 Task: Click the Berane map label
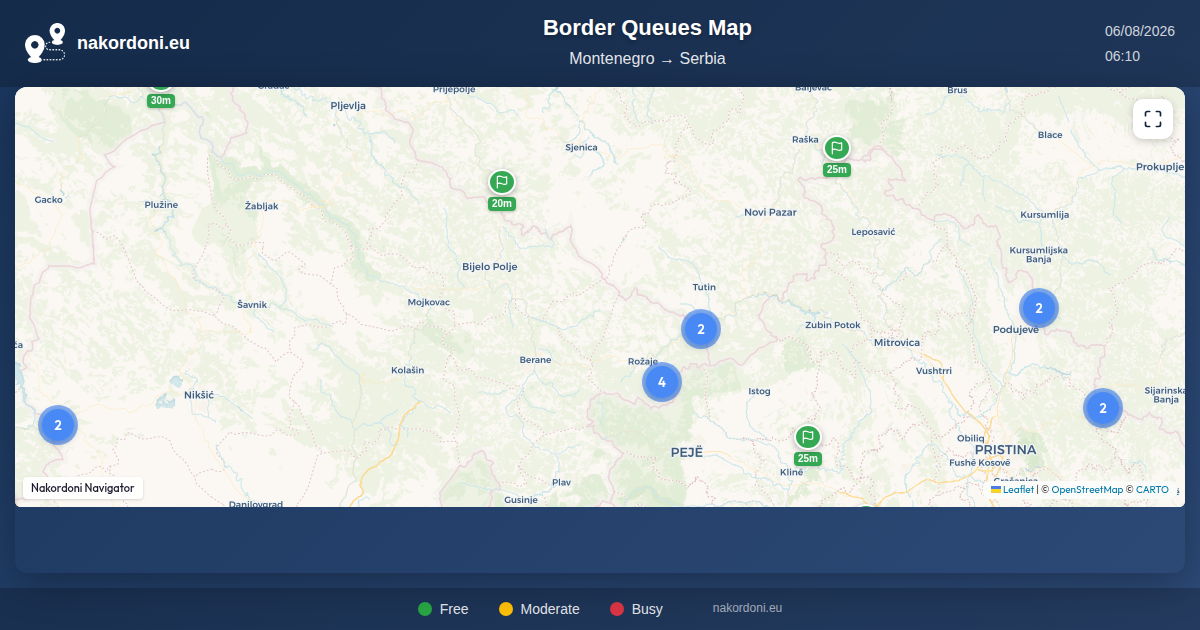[x=536, y=360]
